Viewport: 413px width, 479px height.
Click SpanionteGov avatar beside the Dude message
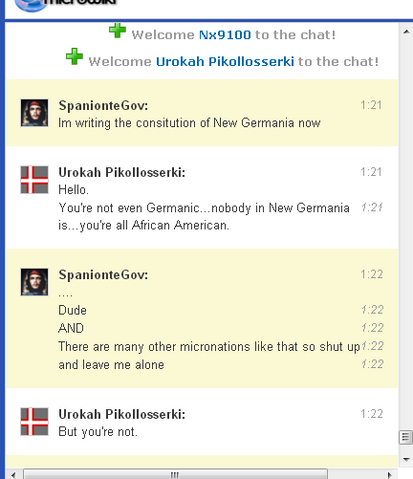click(34, 282)
